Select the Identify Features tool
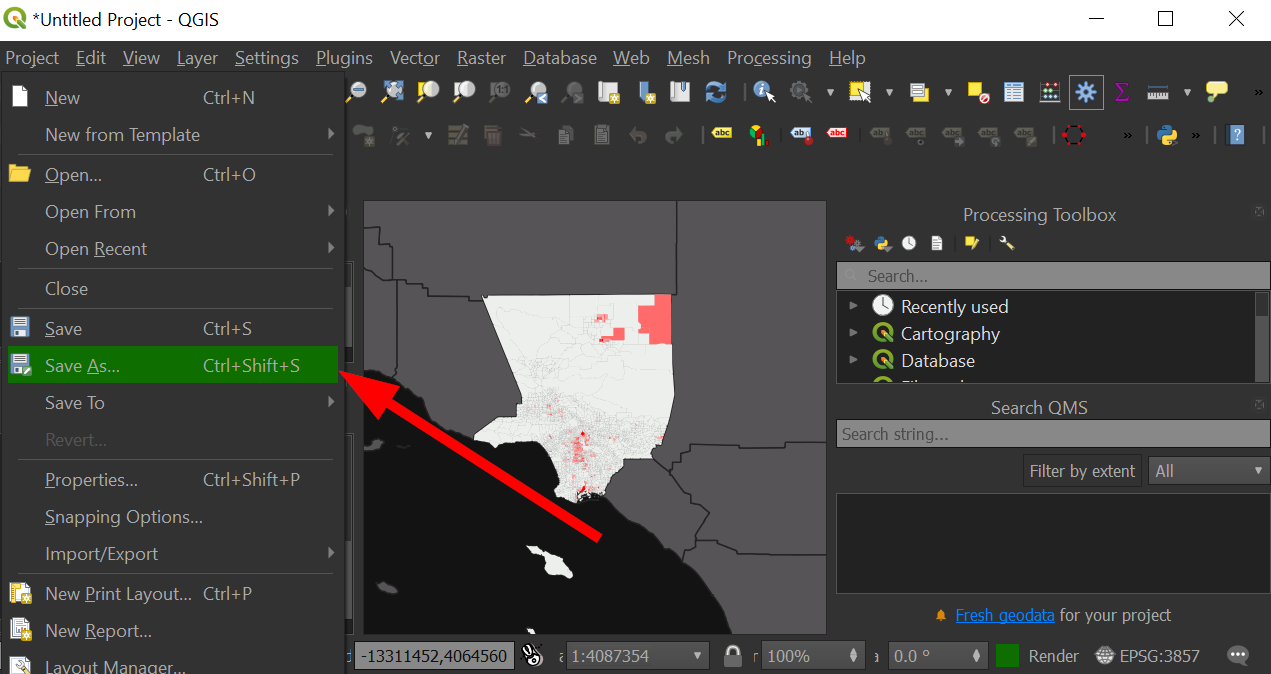The height and width of the screenshot is (674, 1271). [765, 92]
